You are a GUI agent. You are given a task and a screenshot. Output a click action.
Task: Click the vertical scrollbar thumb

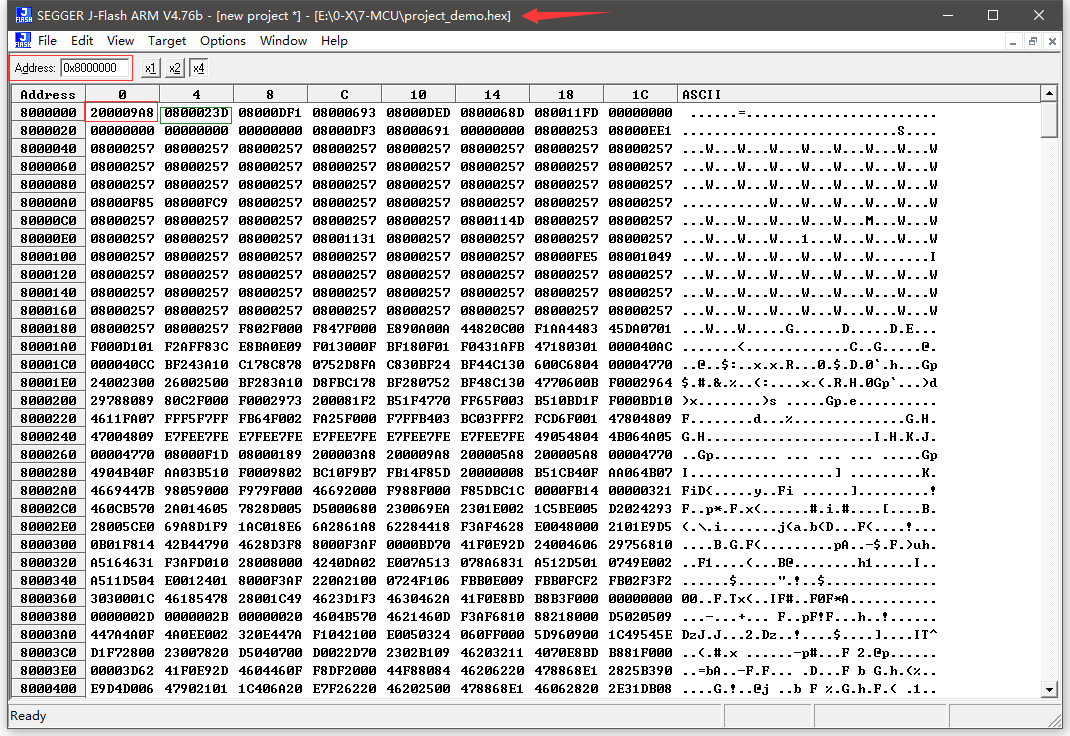pyautogui.click(x=1050, y=119)
